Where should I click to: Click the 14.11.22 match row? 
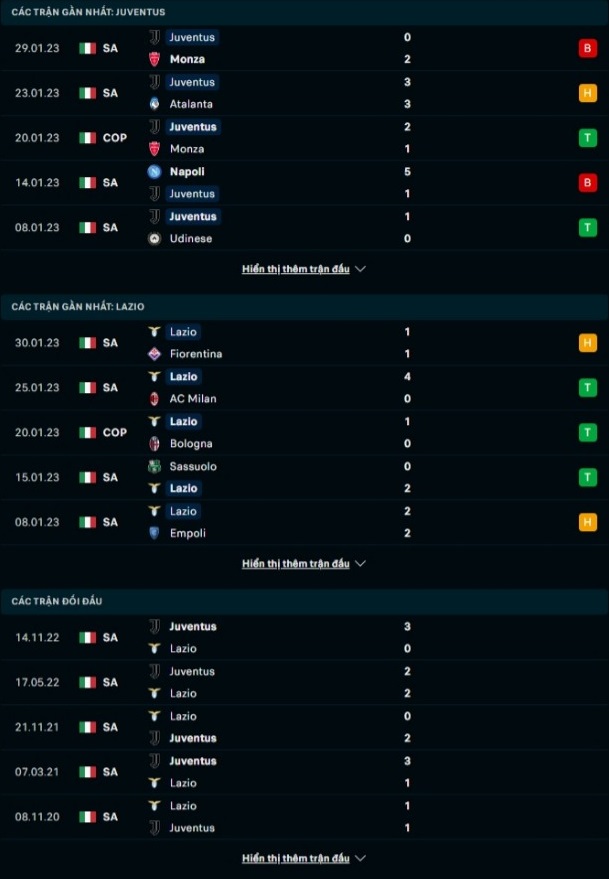[300, 637]
